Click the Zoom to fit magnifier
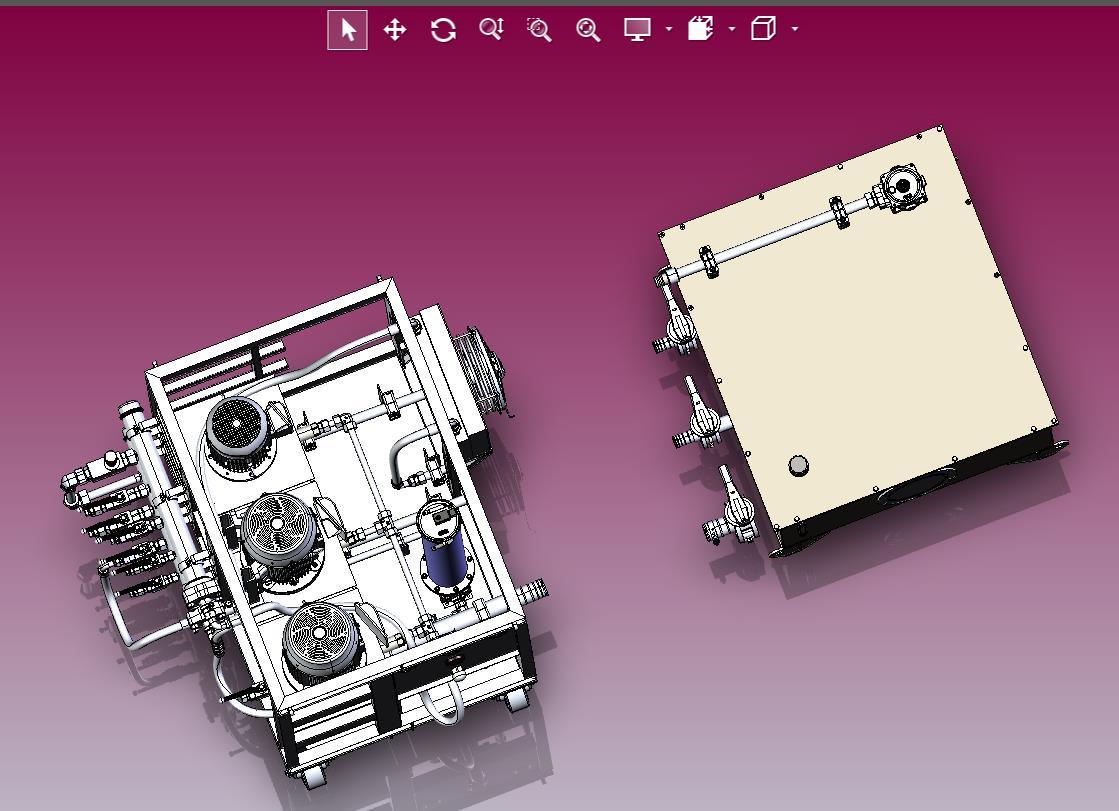Image resolution: width=1119 pixels, height=811 pixels. [x=588, y=30]
